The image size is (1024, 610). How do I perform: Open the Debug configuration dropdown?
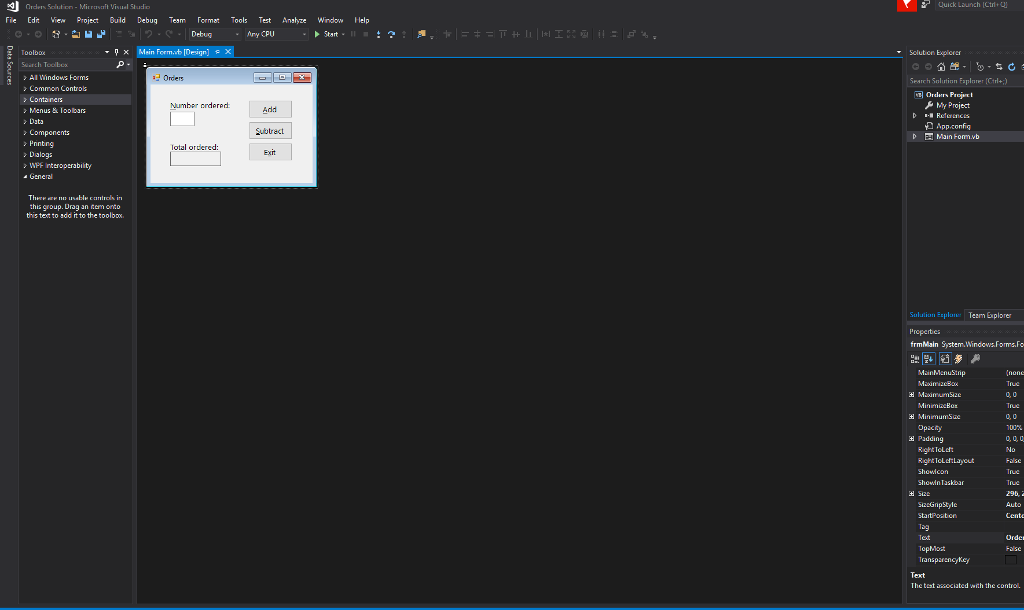235,33
